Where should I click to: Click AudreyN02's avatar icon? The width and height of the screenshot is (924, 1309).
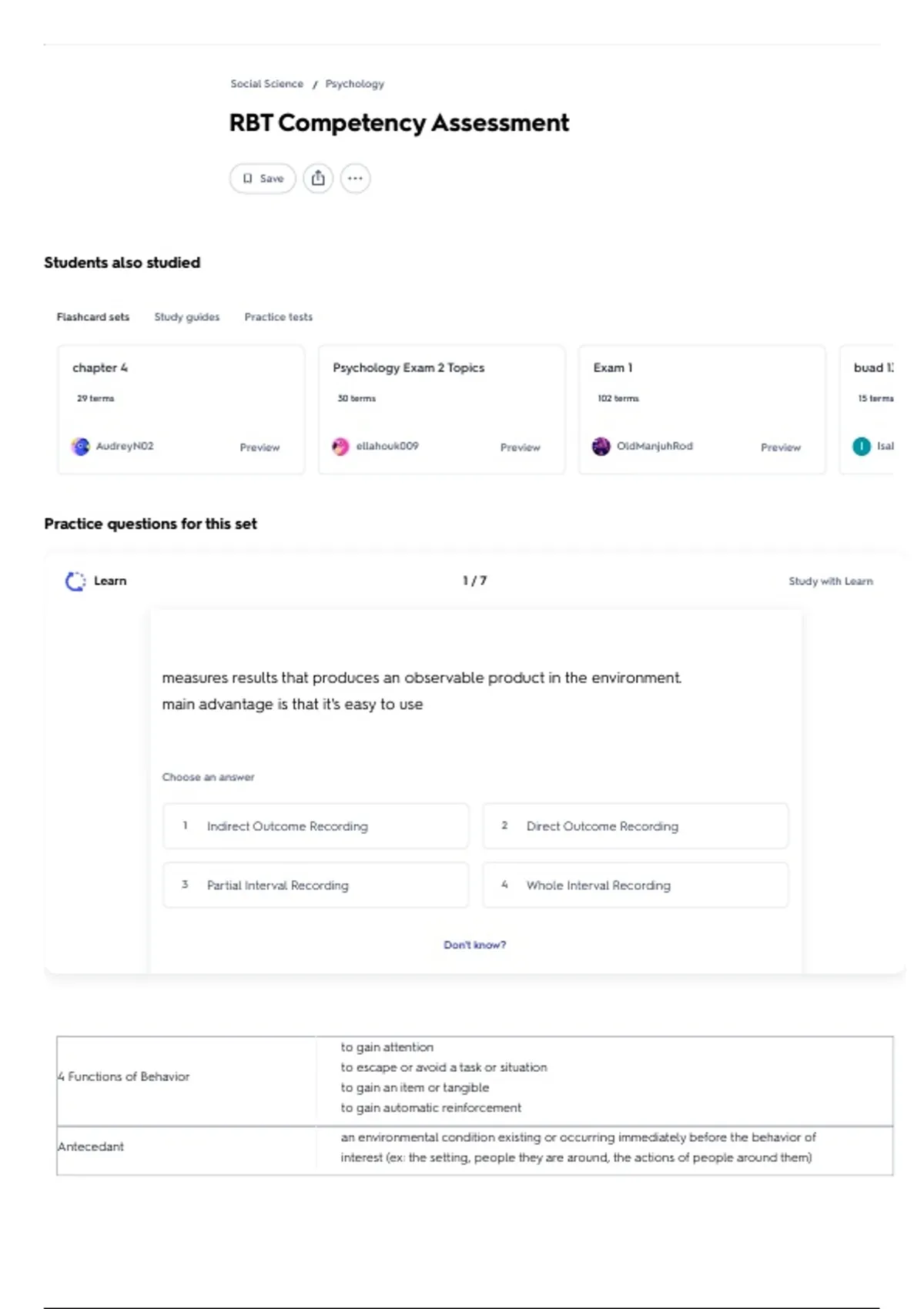pyautogui.click(x=81, y=447)
